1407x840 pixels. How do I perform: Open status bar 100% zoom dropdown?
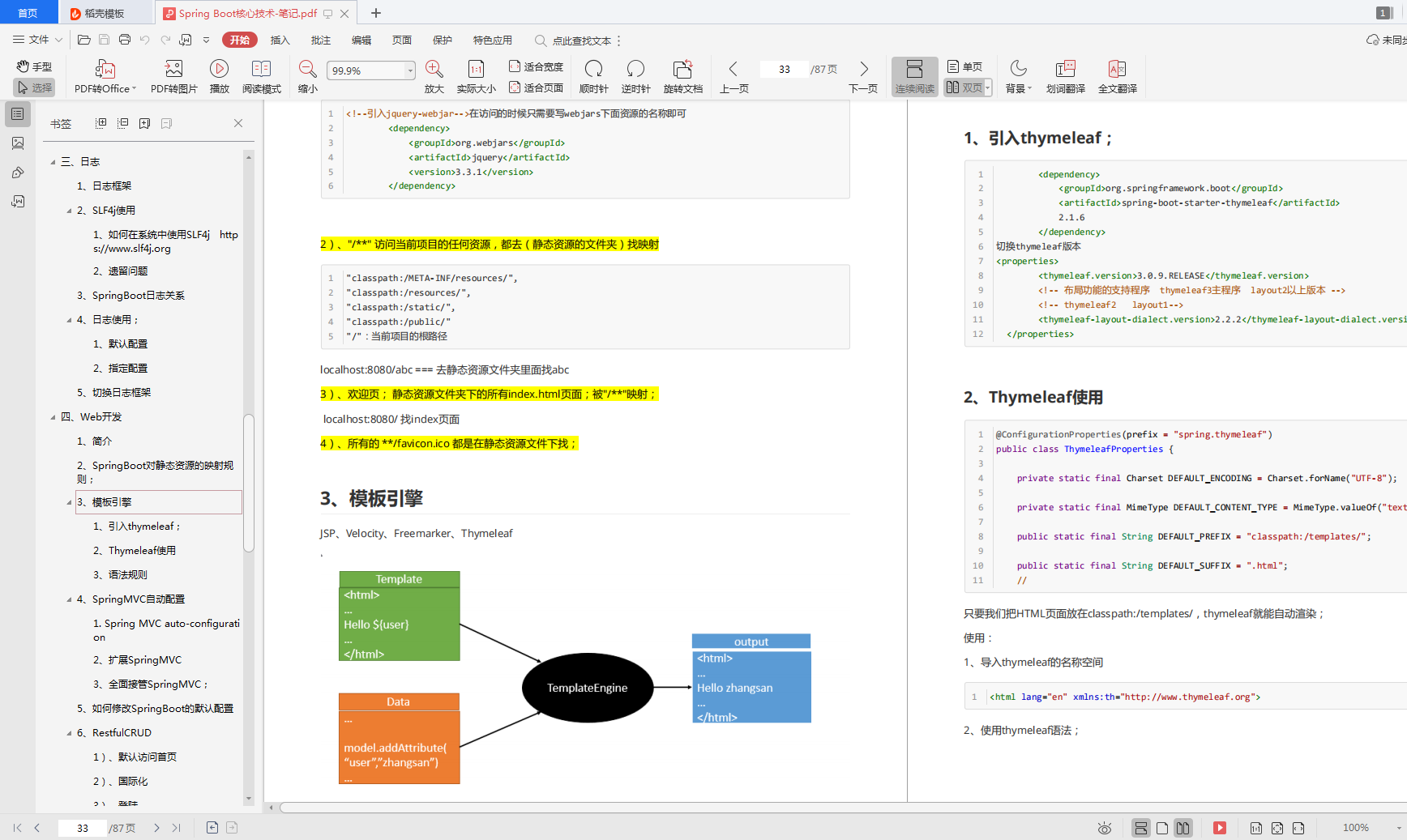pos(1399,828)
